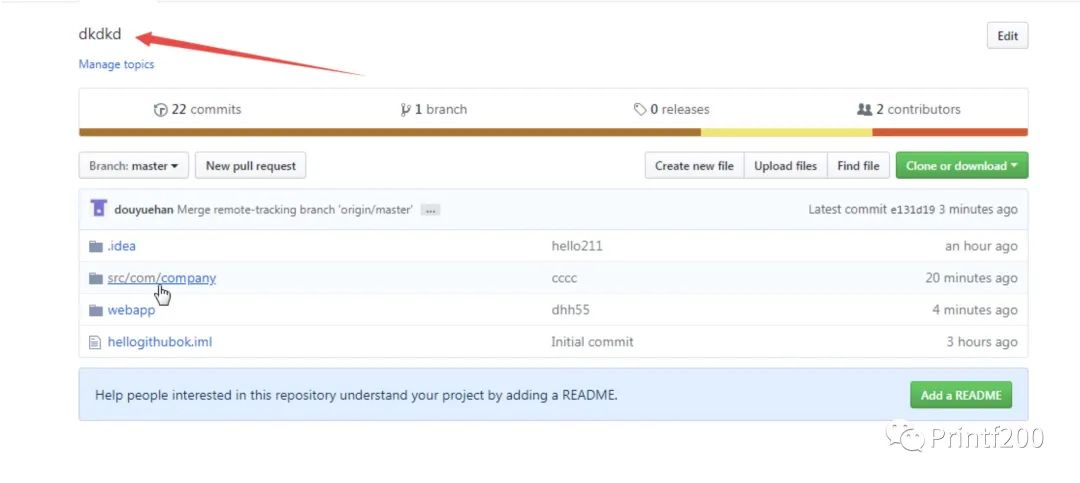Click the '20 minutes ago' timestamp
The height and width of the screenshot is (483, 1080).
pos(971,278)
